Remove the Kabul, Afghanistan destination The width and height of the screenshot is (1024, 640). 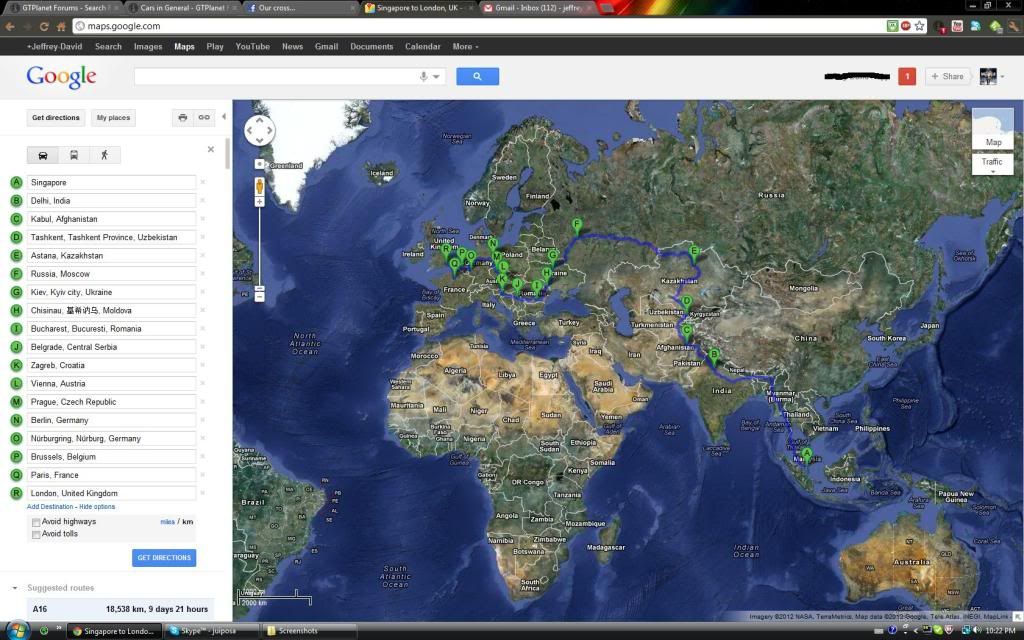203,219
